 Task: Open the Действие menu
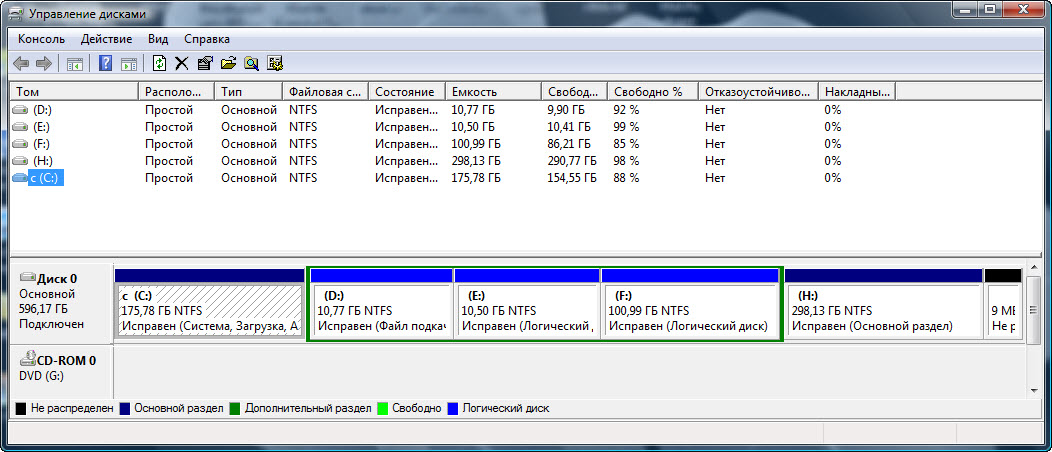106,39
